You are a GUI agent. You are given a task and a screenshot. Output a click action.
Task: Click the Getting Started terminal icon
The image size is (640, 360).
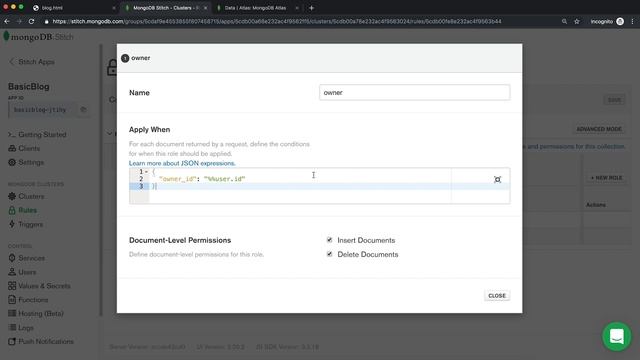pyautogui.click(x=12, y=135)
